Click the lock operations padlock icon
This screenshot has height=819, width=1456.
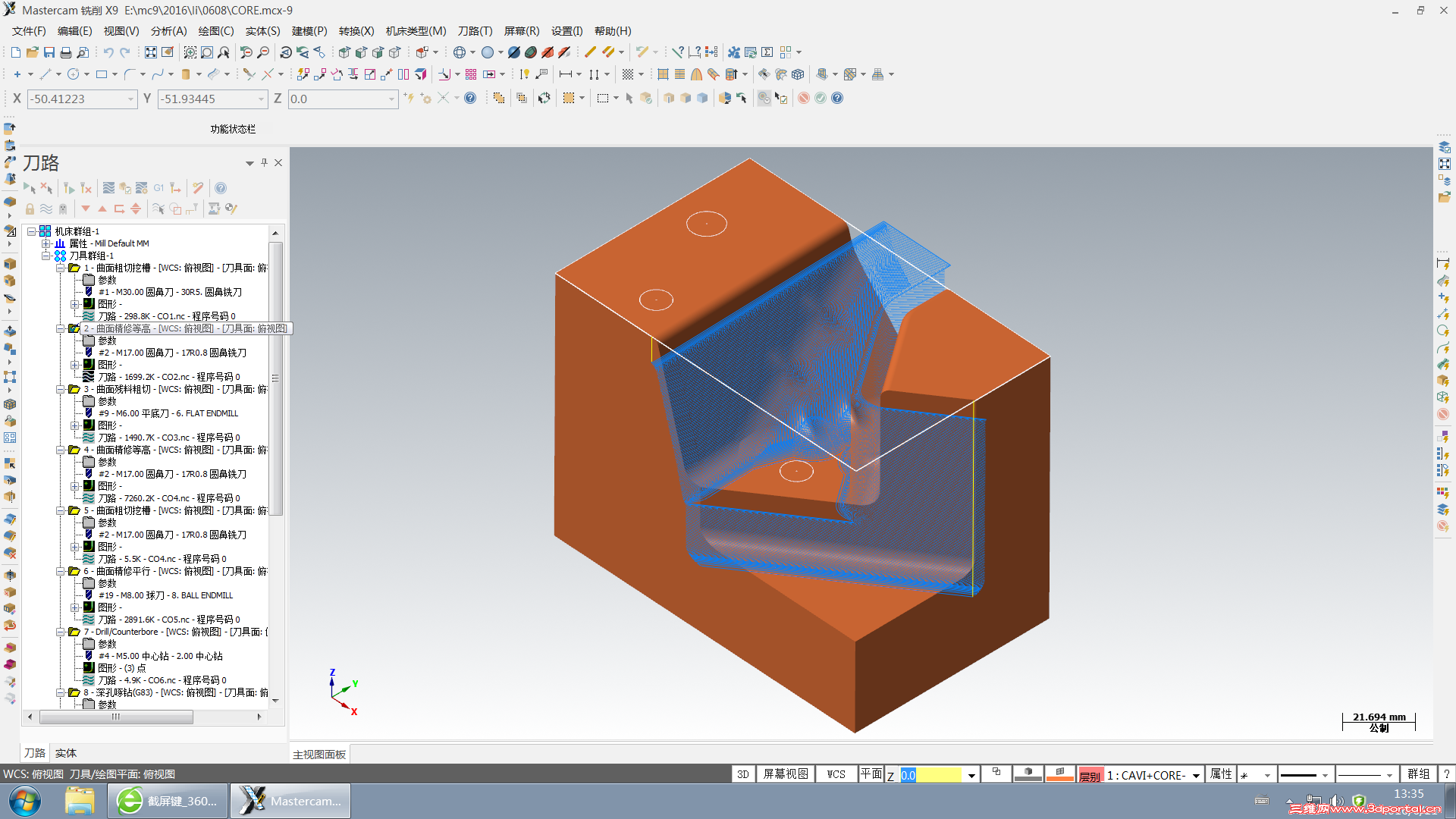click(30, 209)
